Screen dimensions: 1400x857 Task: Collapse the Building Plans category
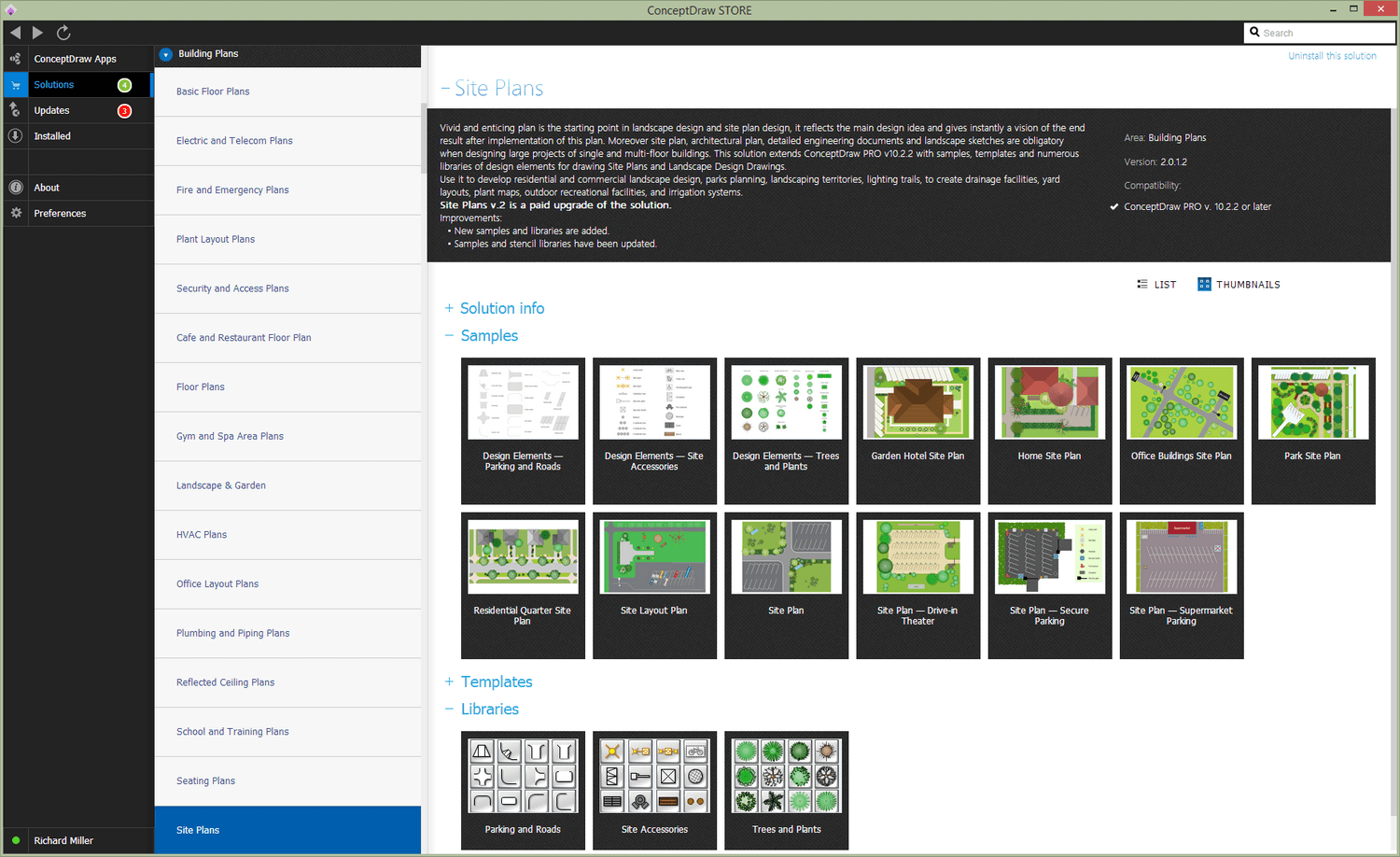tap(166, 54)
